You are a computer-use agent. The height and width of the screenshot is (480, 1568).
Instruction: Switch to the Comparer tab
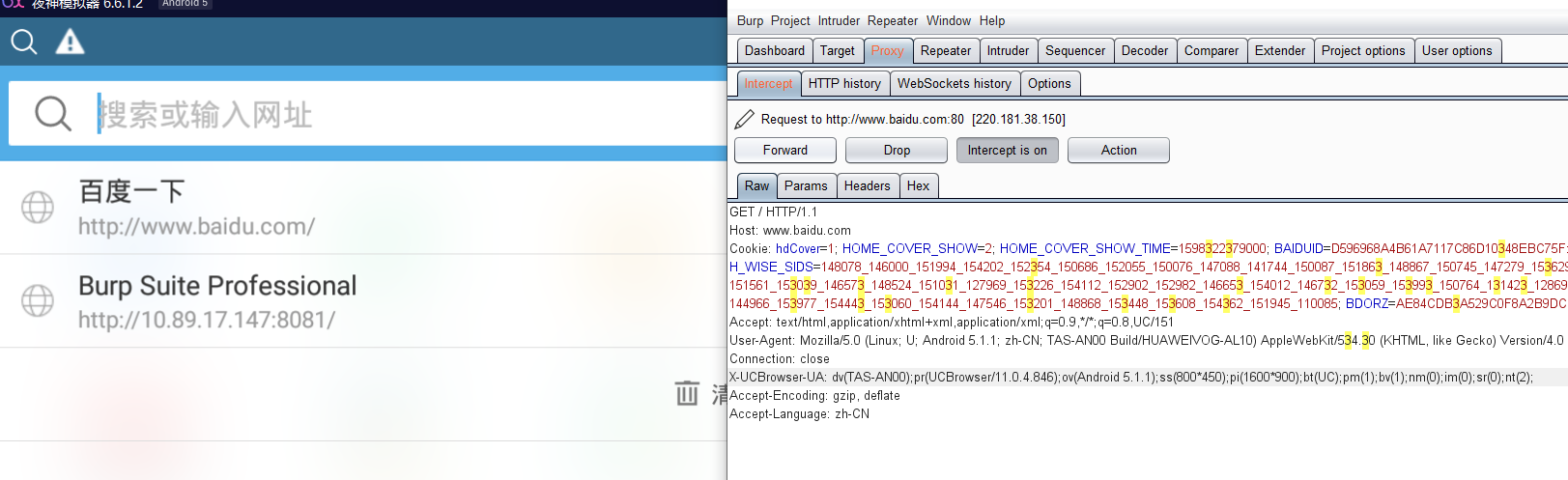(x=1212, y=50)
